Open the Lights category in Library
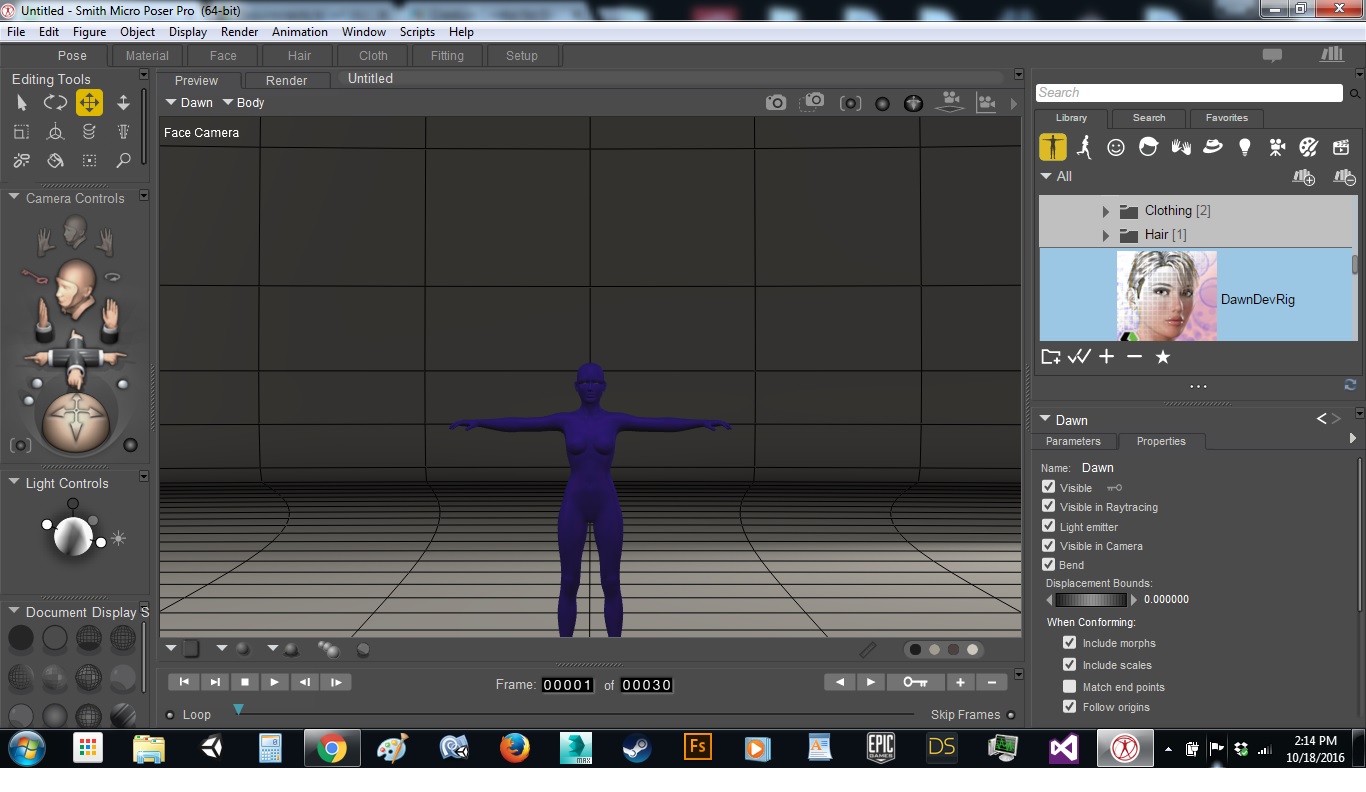This screenshot has height=792, width=1366. (1244, 148)
